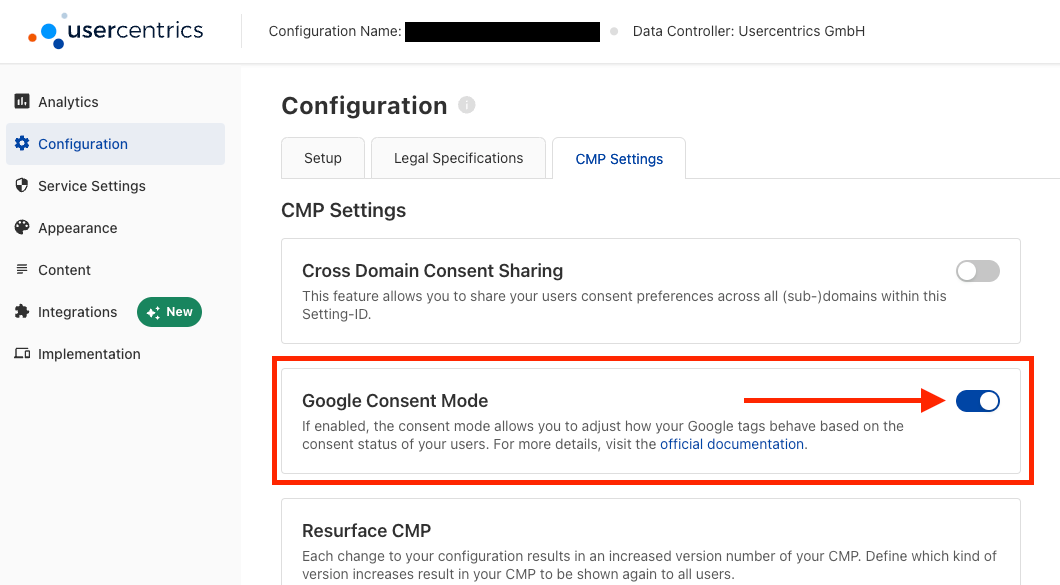
Task: Disable the Google Consent Mode toggle
Action: tap(978, 401)
